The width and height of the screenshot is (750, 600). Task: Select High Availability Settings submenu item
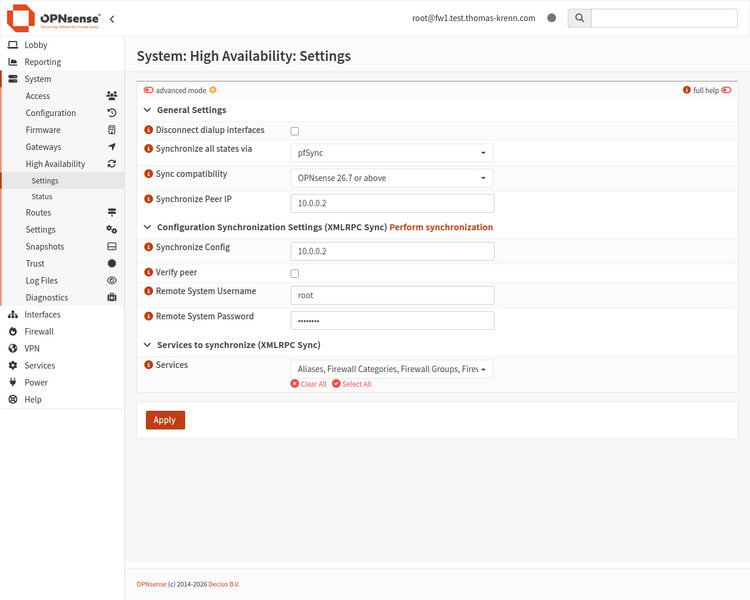pos(62,180)
